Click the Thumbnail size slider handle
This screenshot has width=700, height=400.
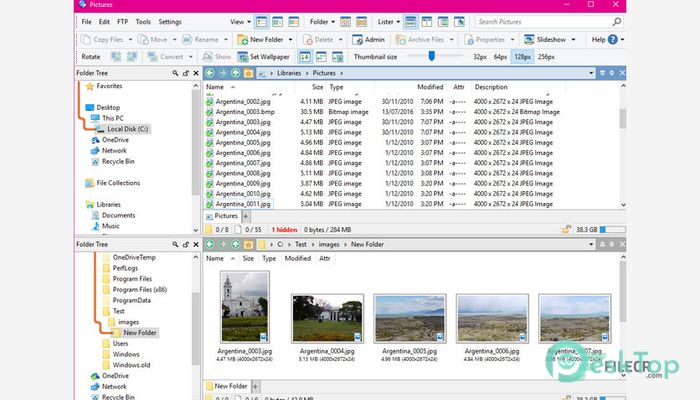431,56
